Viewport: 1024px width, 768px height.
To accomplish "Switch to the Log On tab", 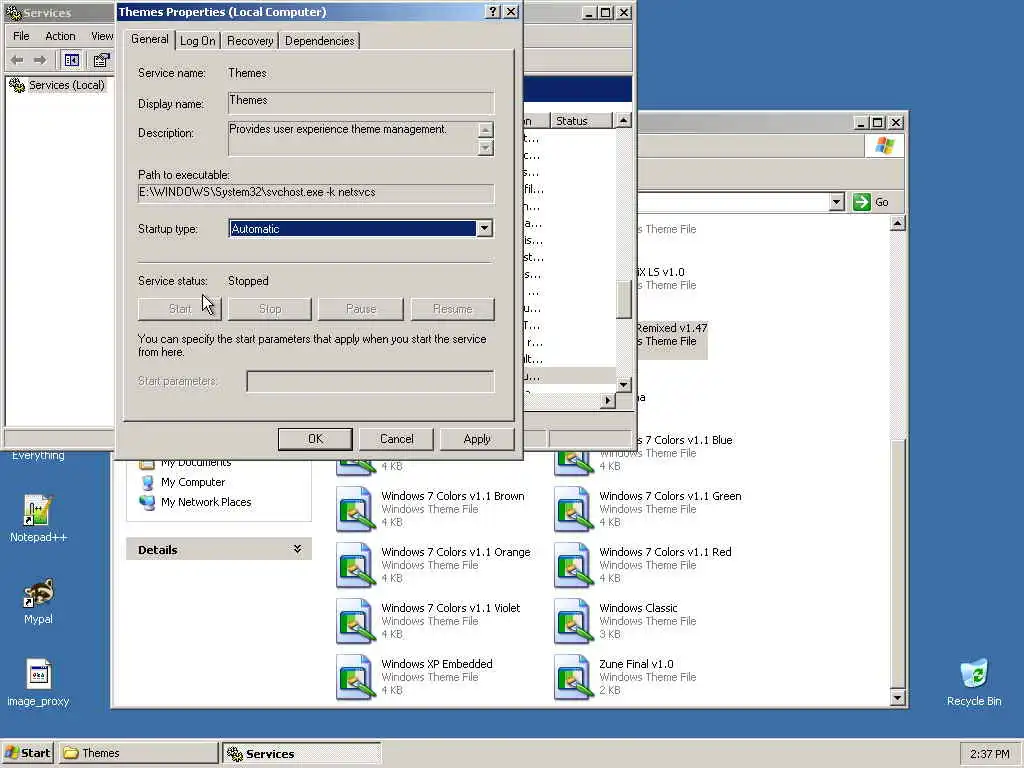I will 197,41.
